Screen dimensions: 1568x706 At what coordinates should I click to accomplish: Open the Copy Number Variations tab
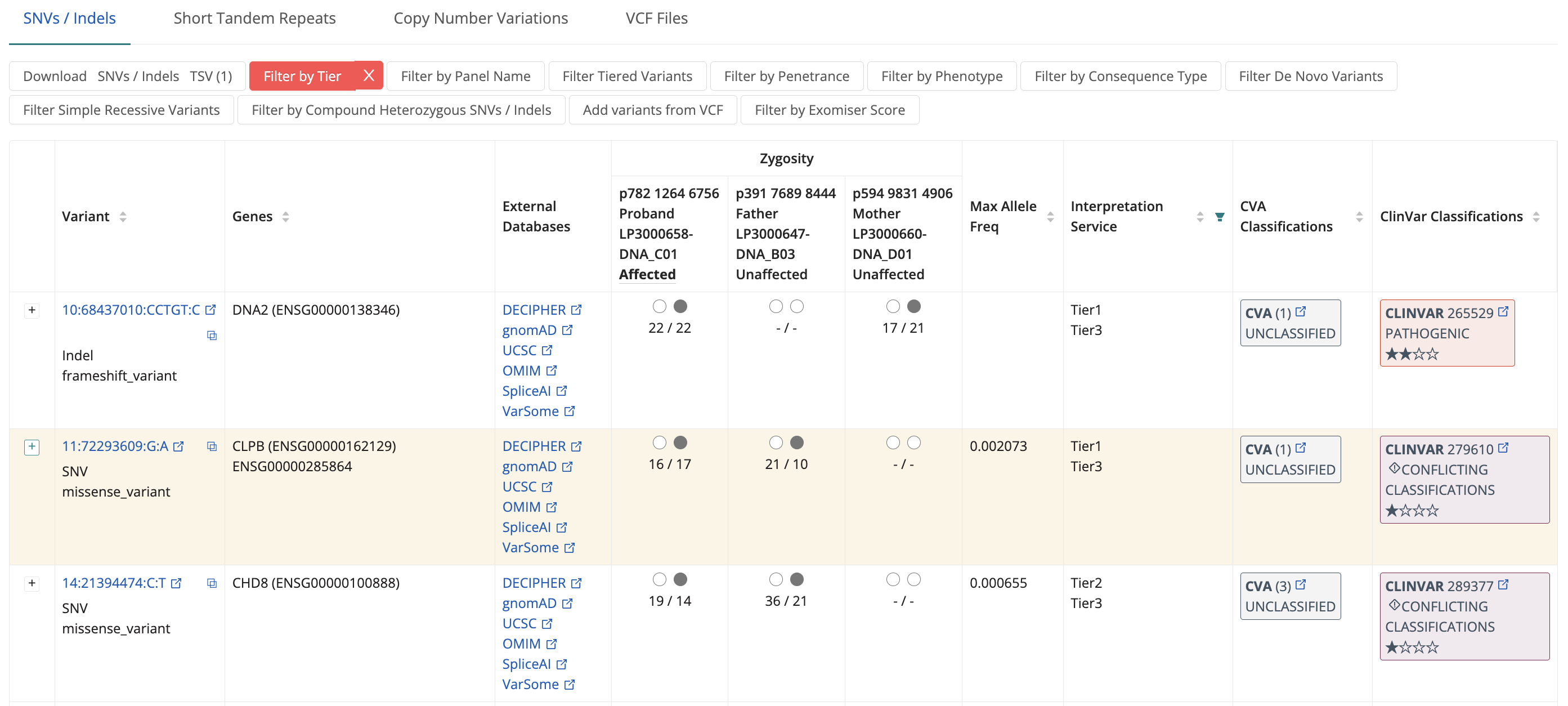coord(480,18)
